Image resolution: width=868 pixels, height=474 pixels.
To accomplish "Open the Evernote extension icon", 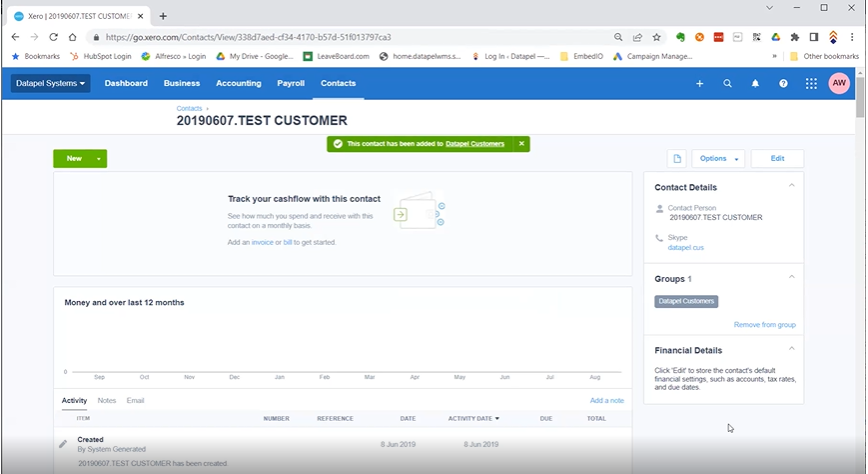I will (680, 37).
